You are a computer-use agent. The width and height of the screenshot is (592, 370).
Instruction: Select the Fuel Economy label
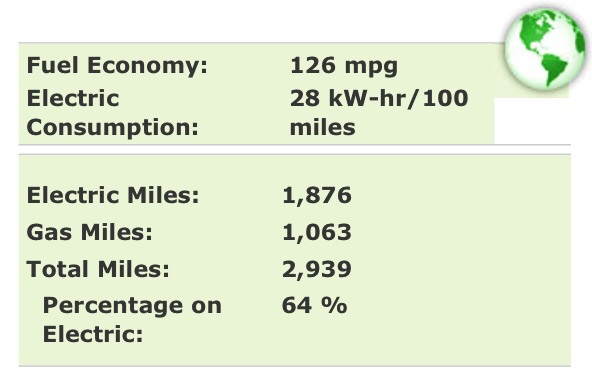pos(117,66)
